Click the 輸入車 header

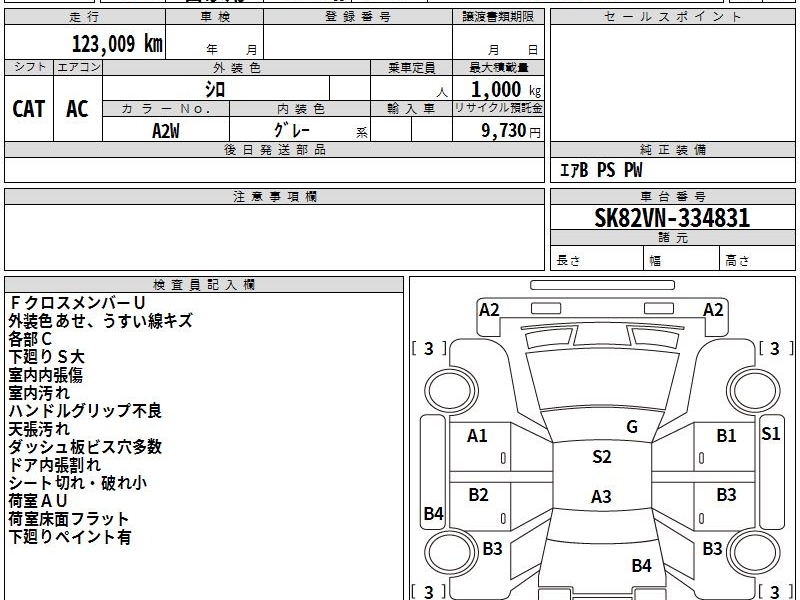[411, 109]
